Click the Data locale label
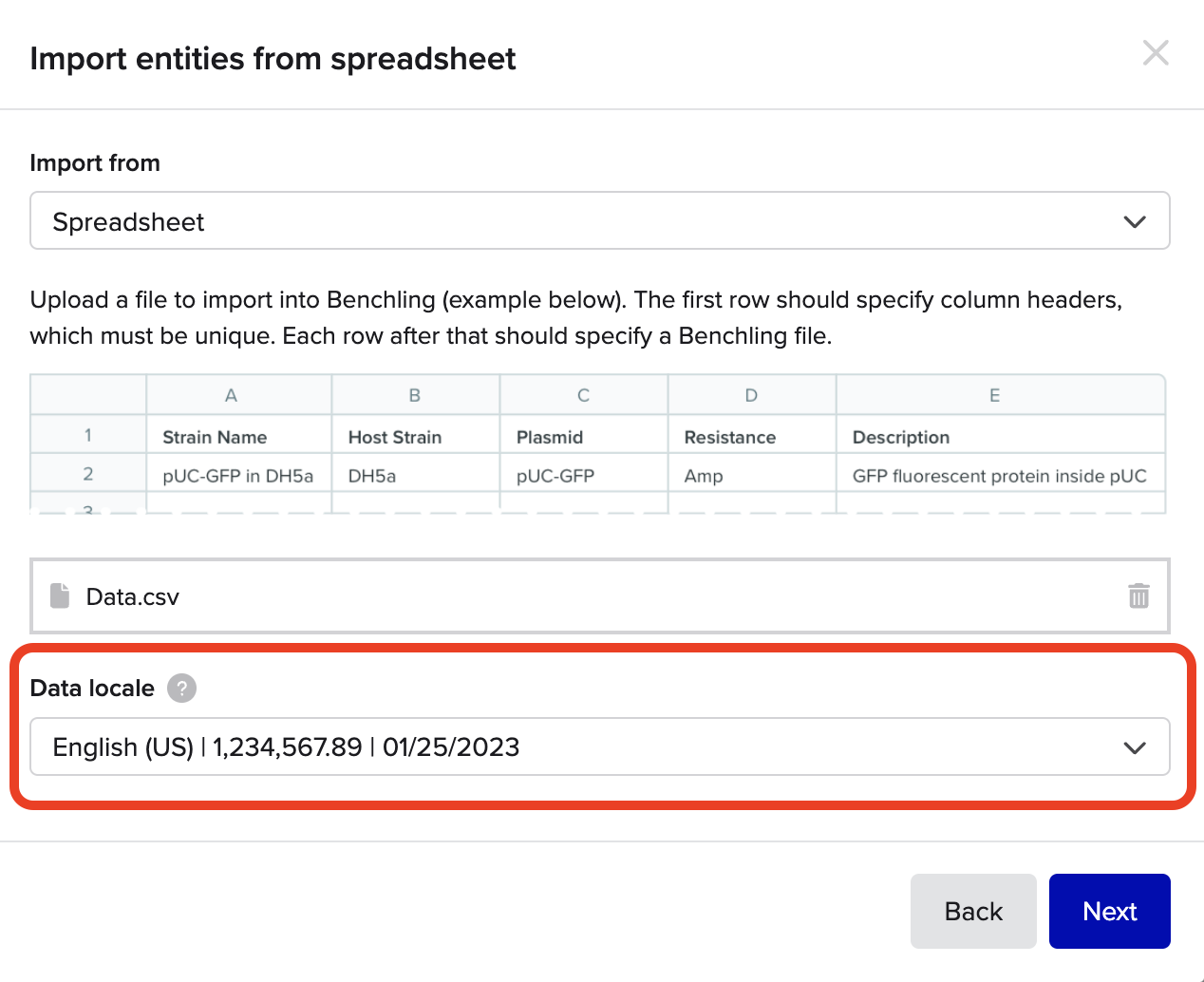The width and height of the screenshot is (1204, 982). click(92, 688)
